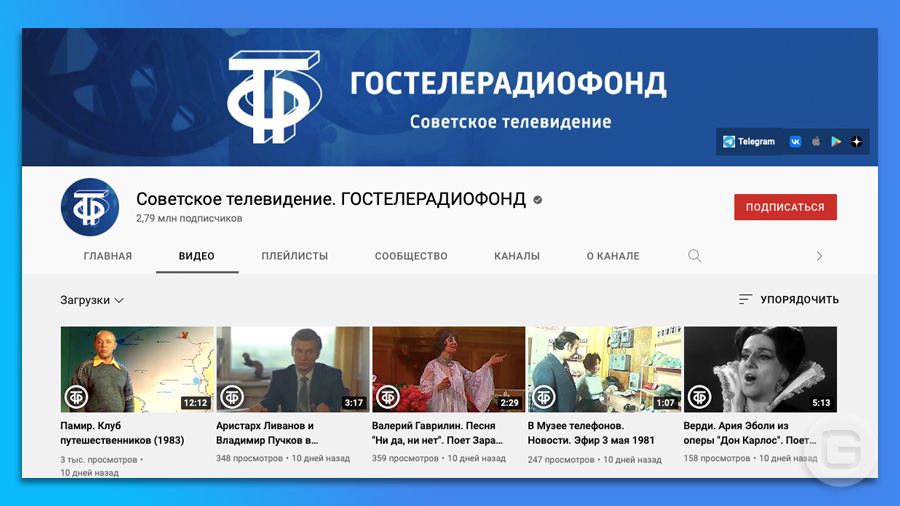
Task: Go to the СООБЩЕСТВО tab
Action: [411, 256]
